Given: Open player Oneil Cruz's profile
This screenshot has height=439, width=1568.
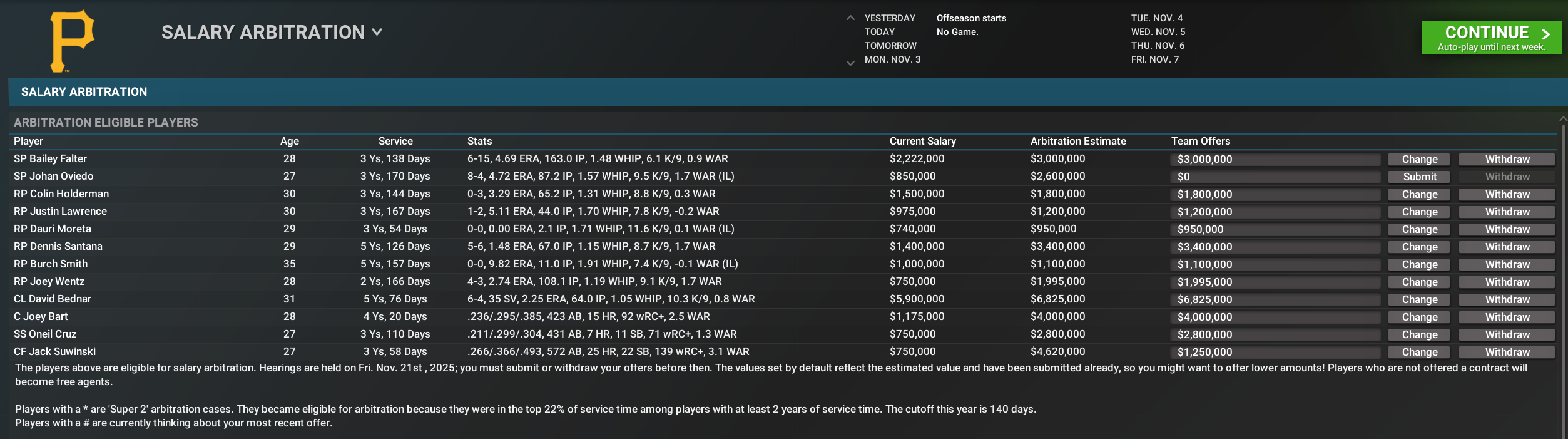Looking at the screenshot, I should (45, 334).
